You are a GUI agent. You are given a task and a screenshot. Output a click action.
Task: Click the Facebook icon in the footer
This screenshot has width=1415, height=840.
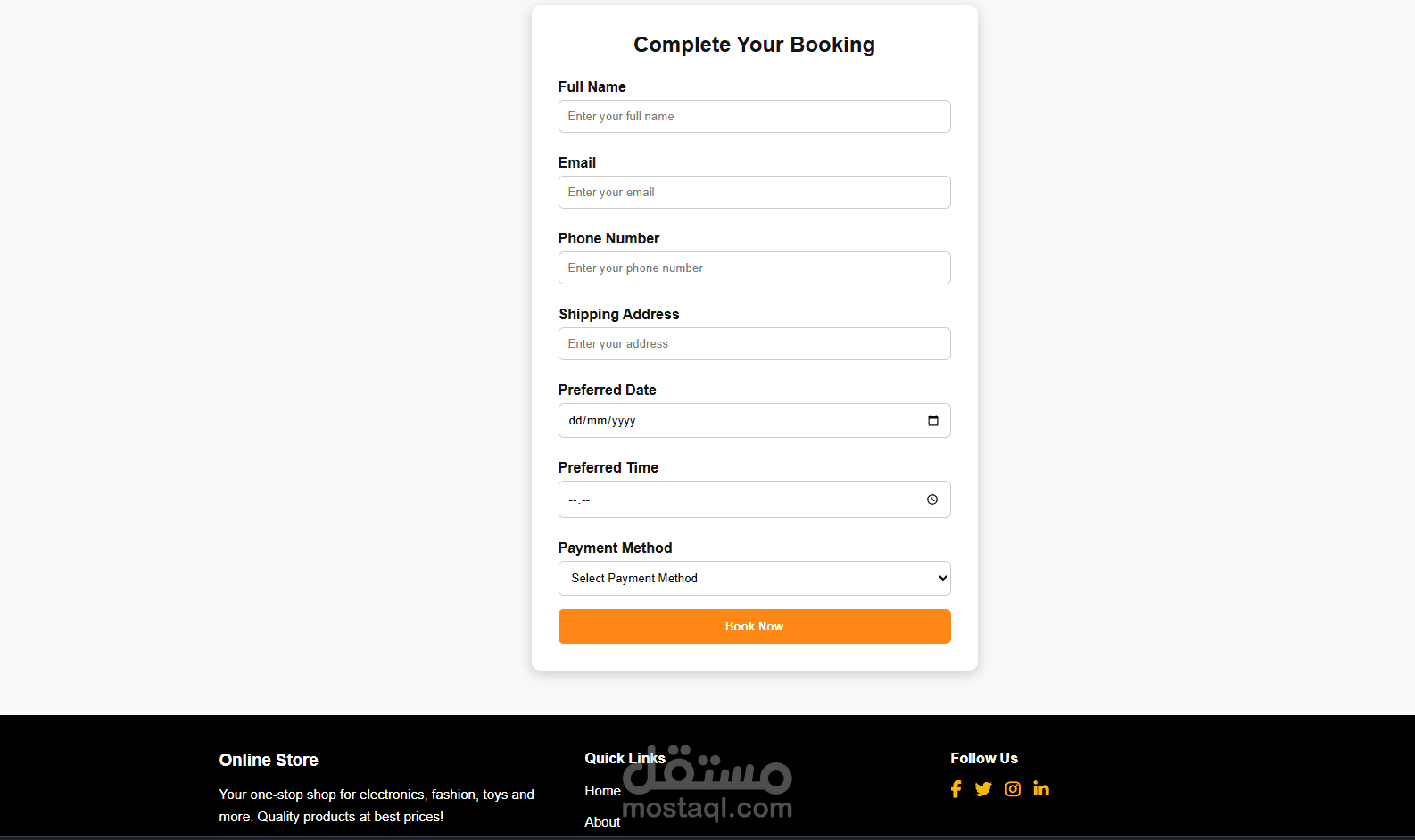click(x=956, y=789)
